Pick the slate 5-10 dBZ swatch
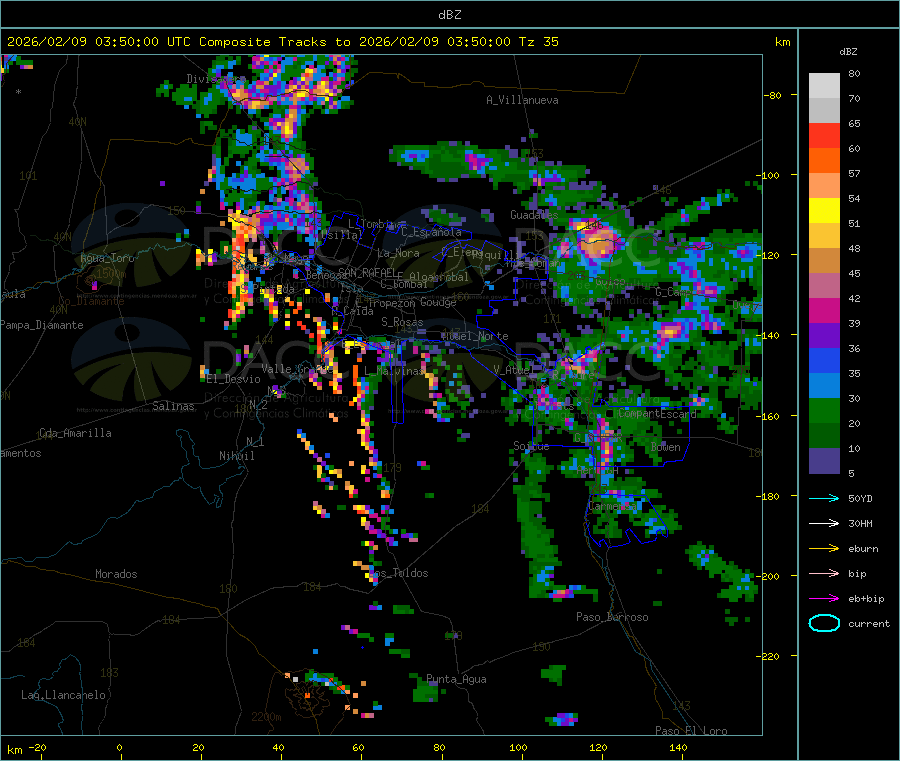This screenshot has width=900, height=761. (x=824, y=461)
